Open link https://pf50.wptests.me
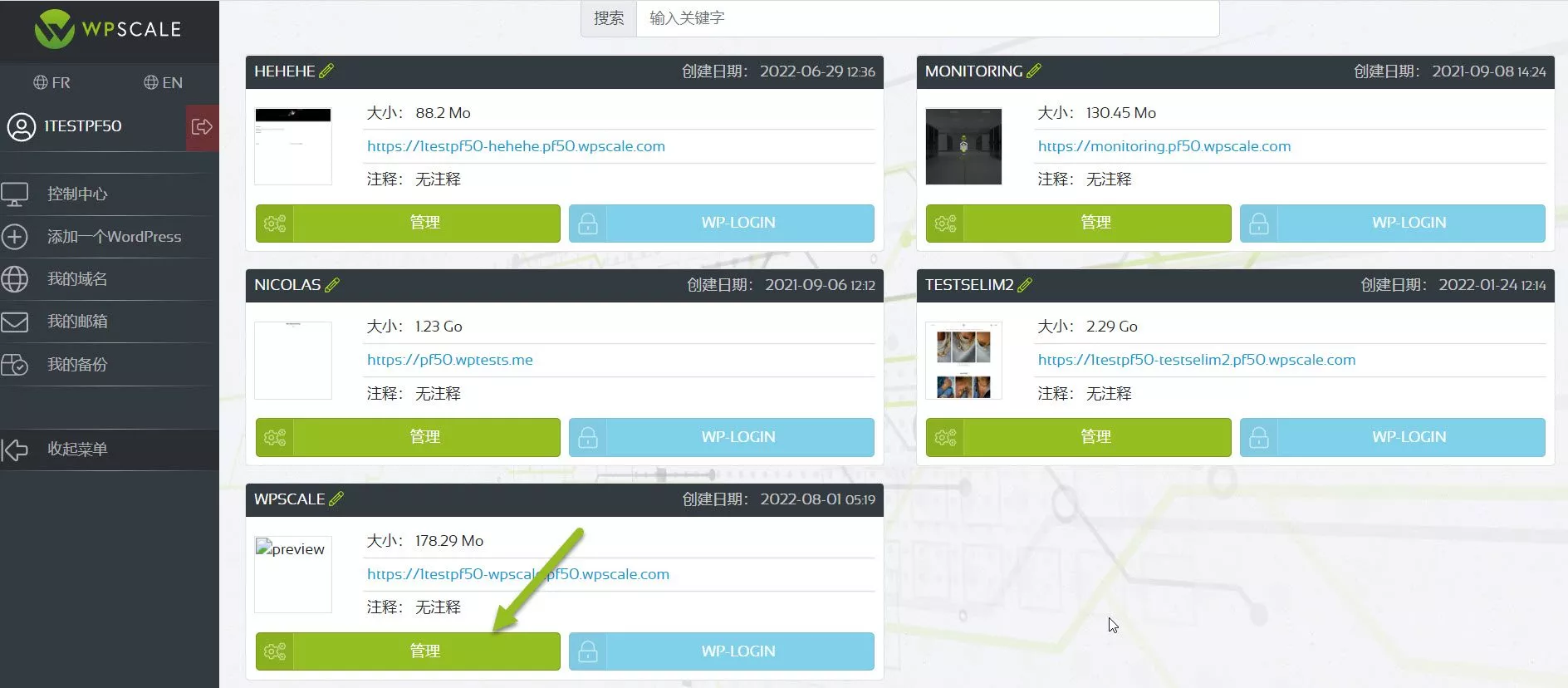Screen dimensions: 1568x688 pos(450,360)
